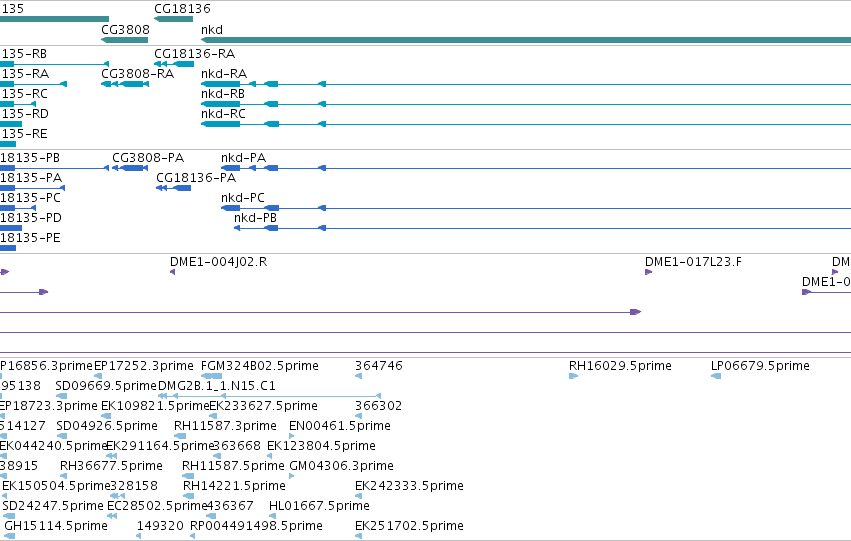Click the LP06679.5prime arrow glyph
The height and width of the screenshot is (541, 851).
(x=716, y=376)
